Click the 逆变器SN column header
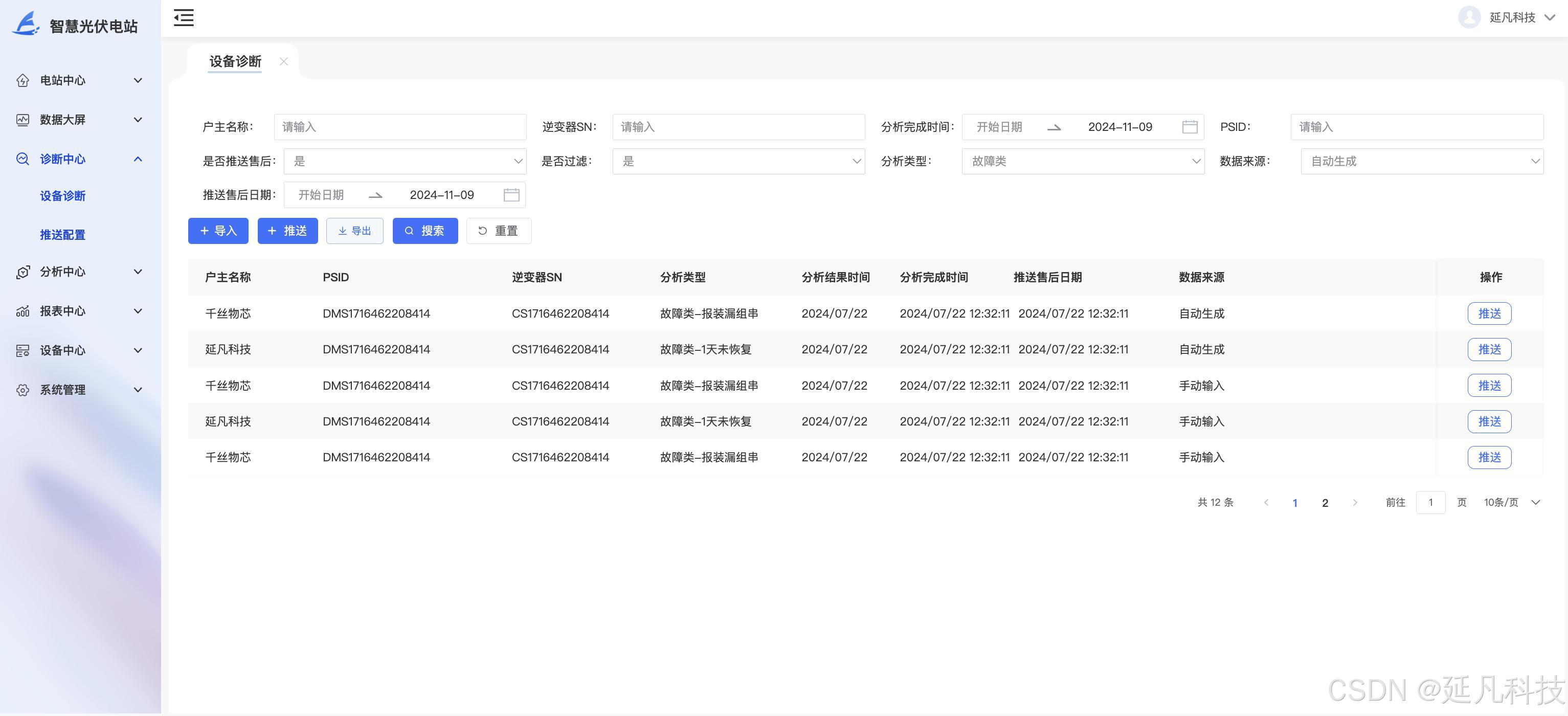1568x716 pixels. [x=537, y=278]
